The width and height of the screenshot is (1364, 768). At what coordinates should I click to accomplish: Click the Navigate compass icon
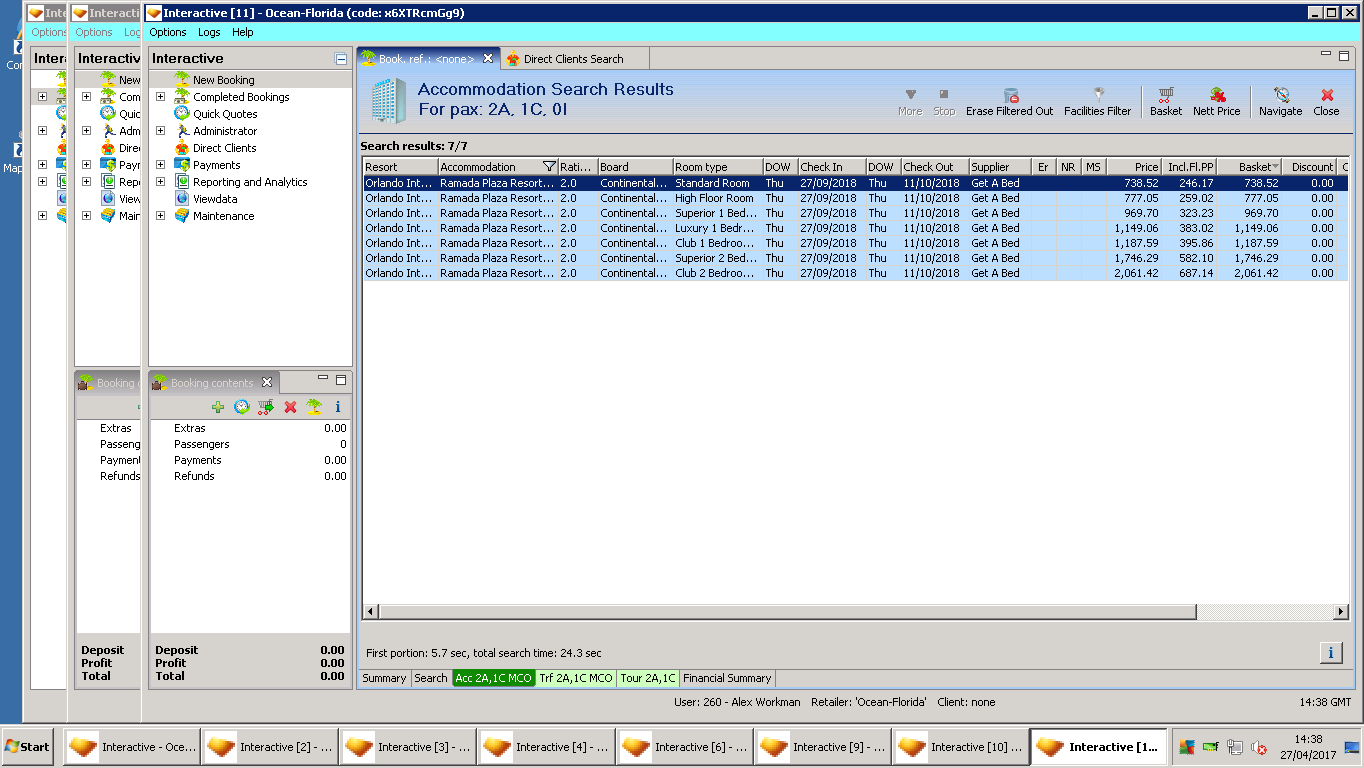(1281, 95)
